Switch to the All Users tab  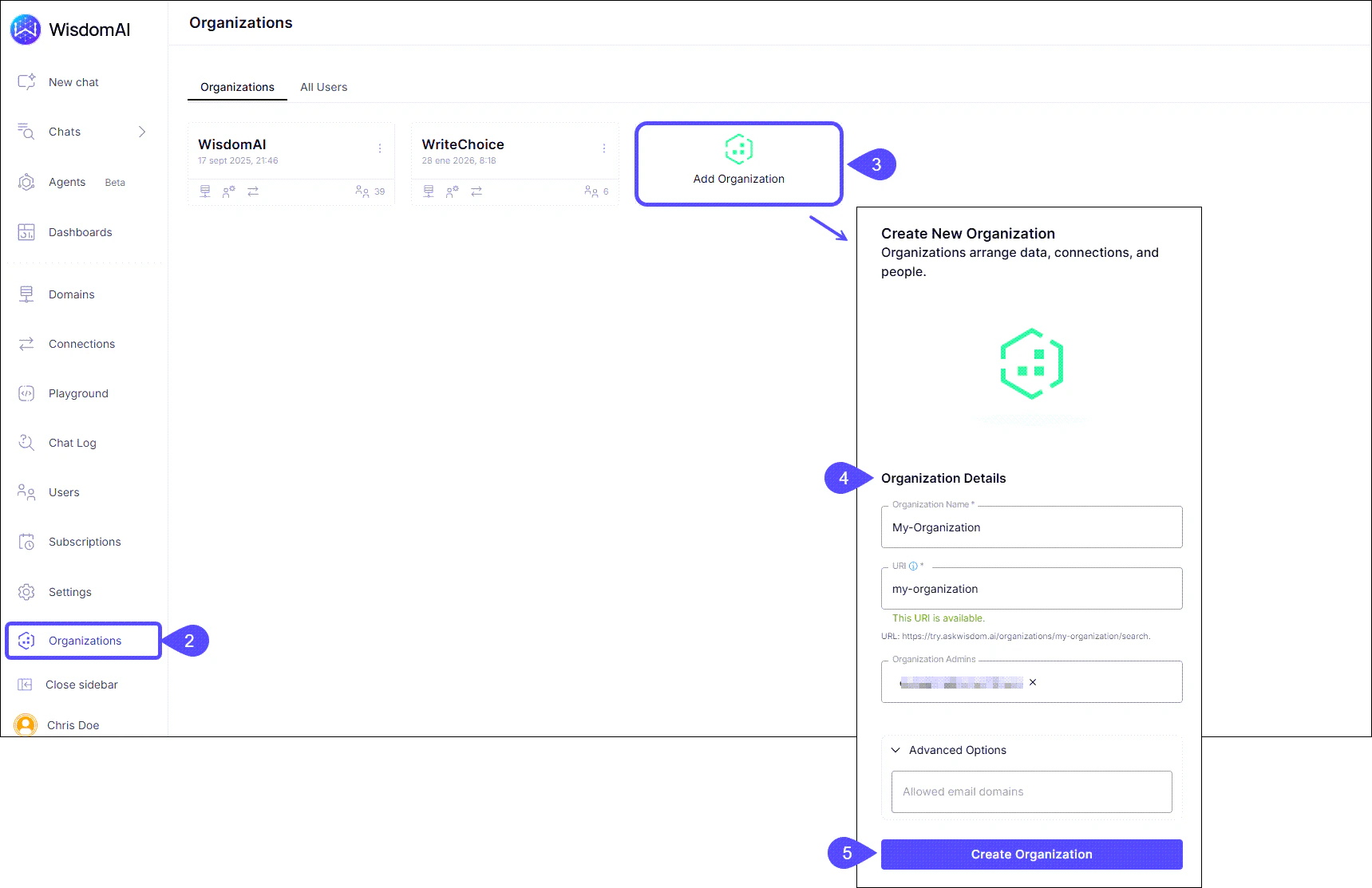[x=323, y=87]
